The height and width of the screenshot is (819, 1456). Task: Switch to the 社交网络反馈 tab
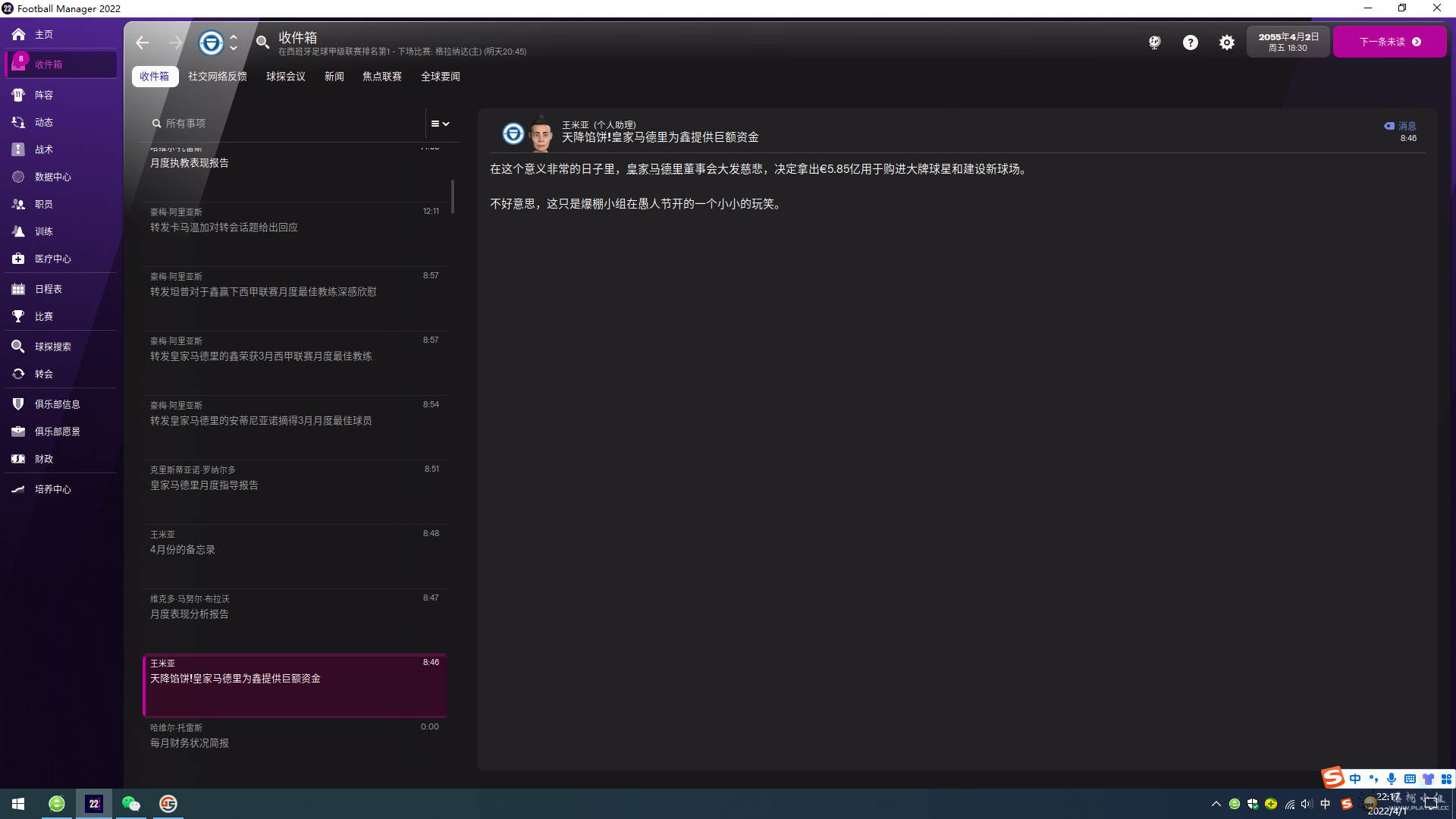point(218,77)
